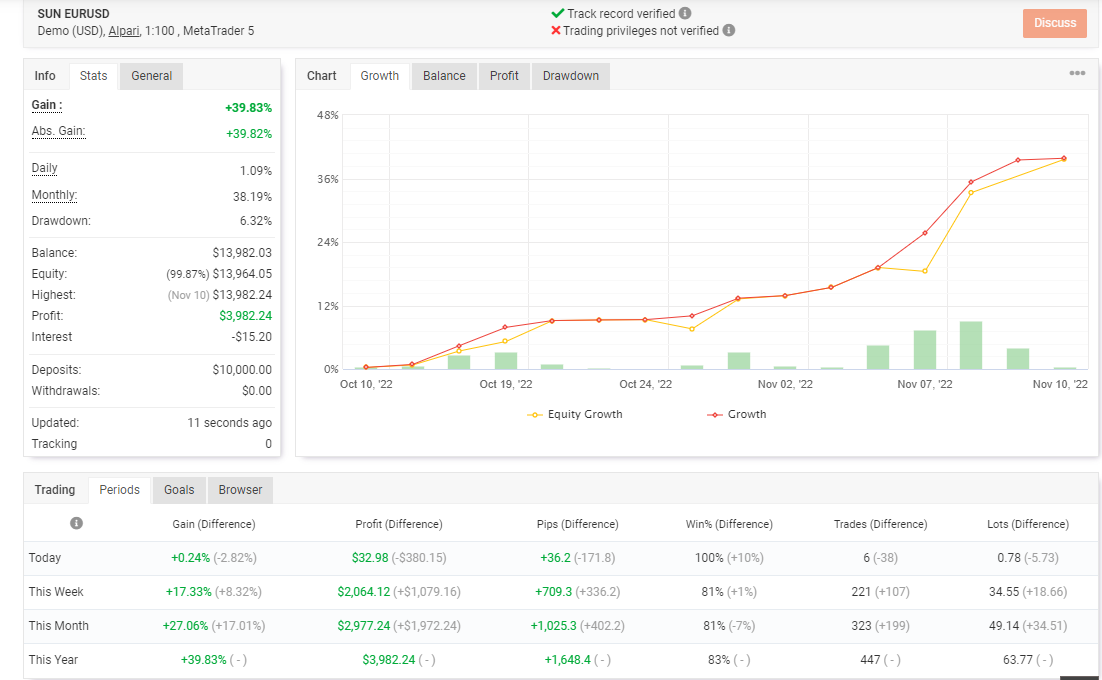
Task: Click This Year trades count 447
Action: tap(870, 660)
